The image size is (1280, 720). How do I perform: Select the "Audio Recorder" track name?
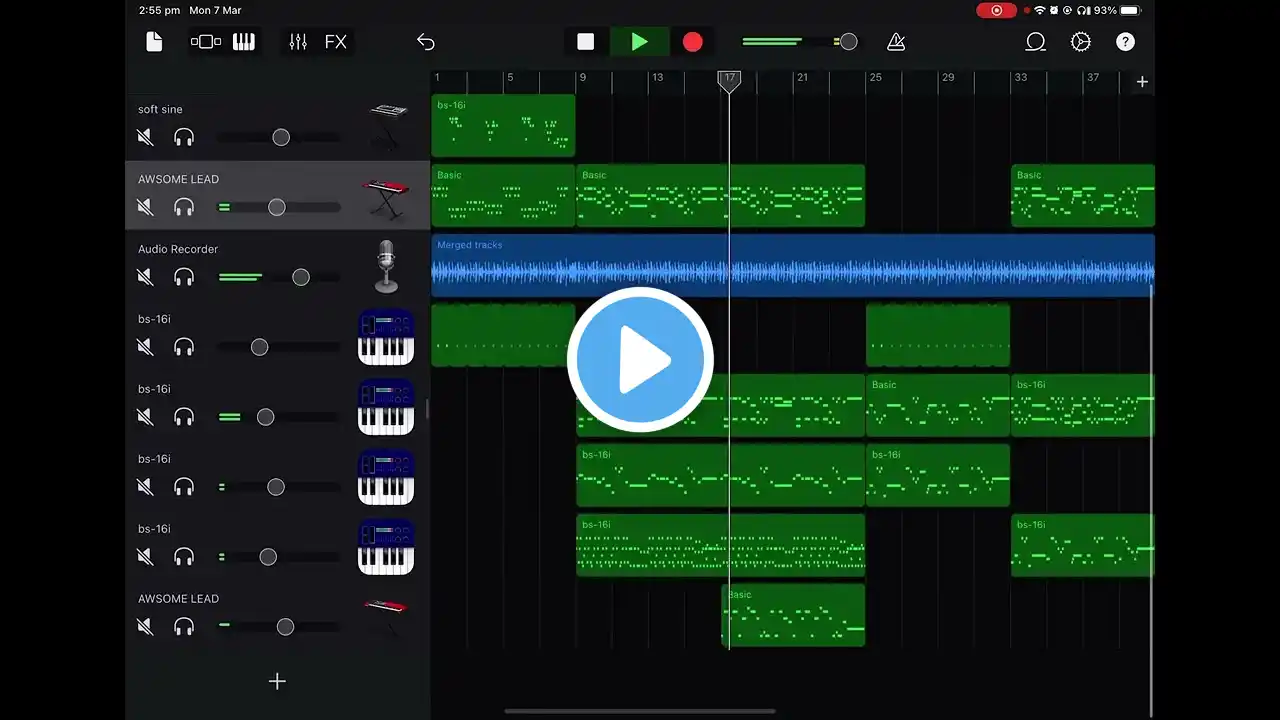(x=178, y=249)
